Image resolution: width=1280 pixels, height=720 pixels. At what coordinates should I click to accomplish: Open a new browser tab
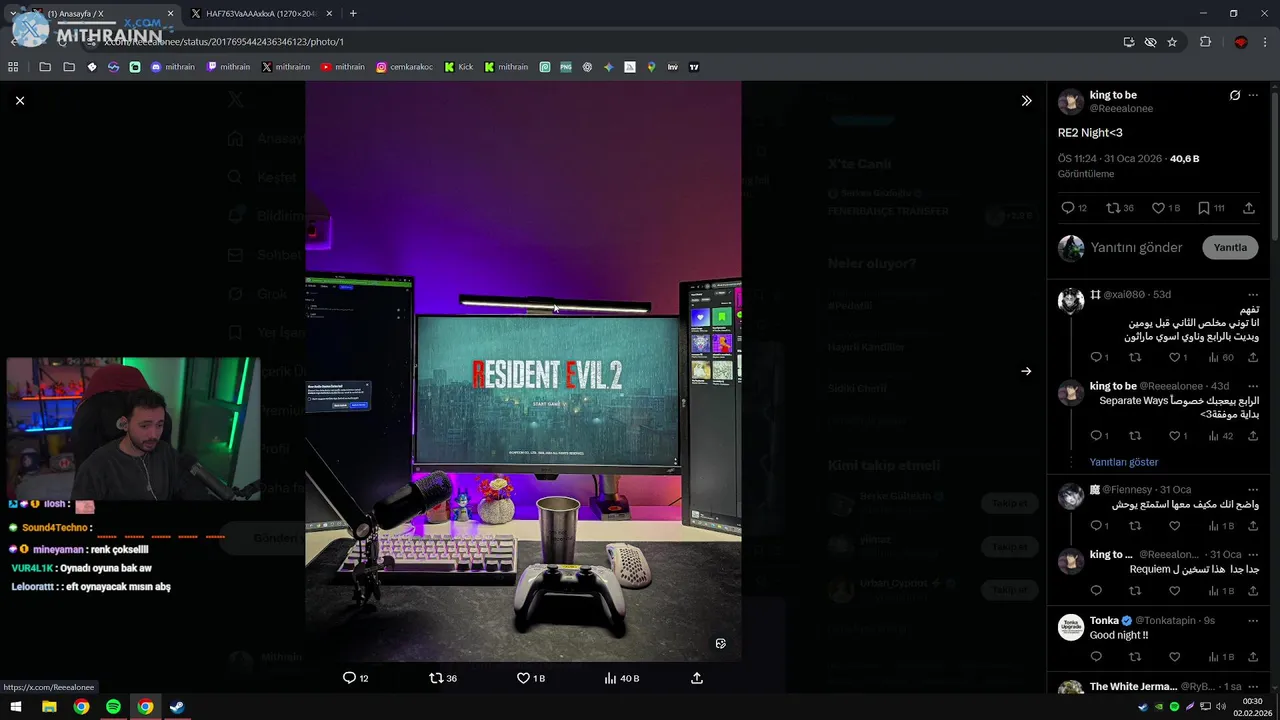tap(353, 14)
